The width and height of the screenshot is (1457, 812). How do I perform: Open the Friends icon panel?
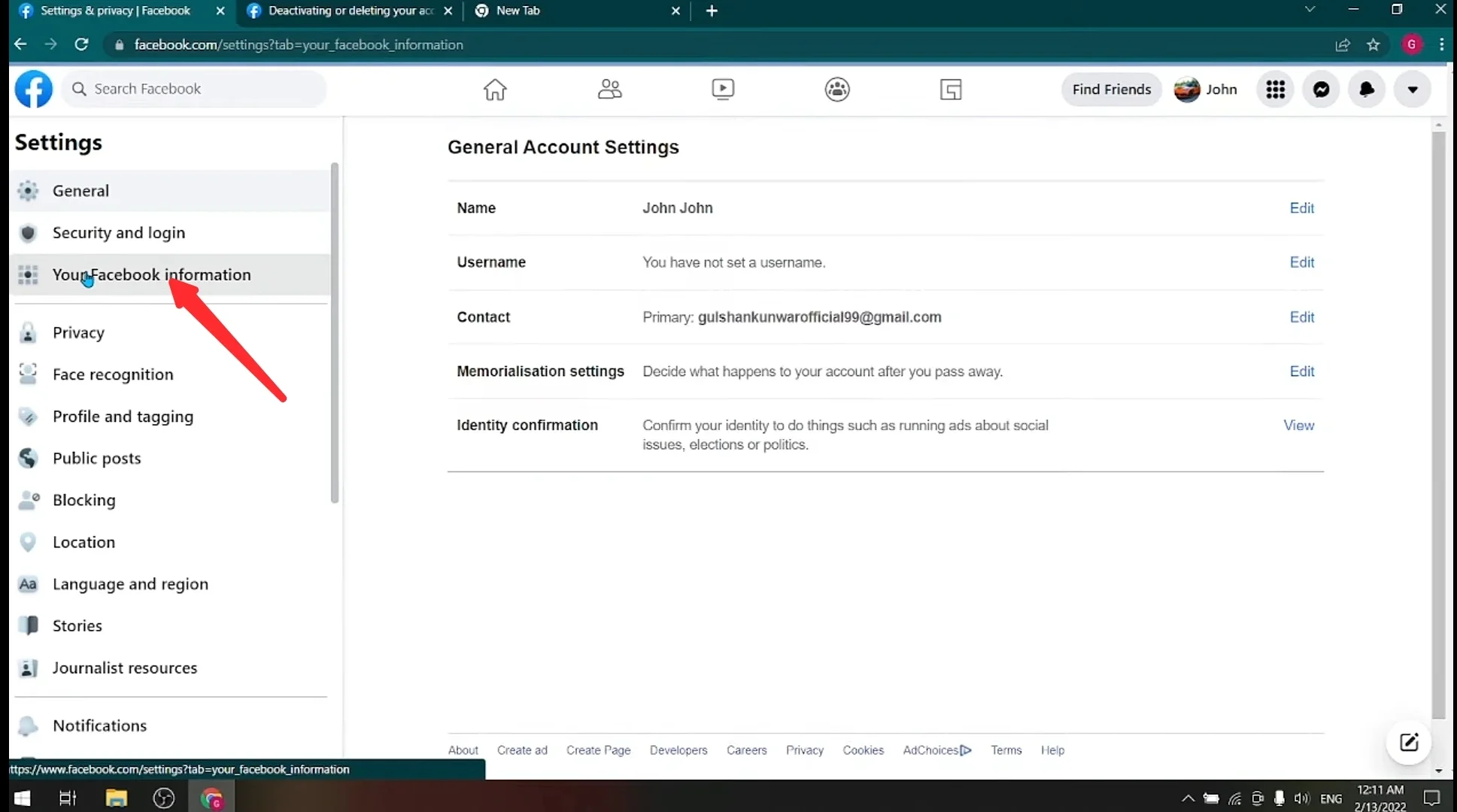[x=609, y=89]
